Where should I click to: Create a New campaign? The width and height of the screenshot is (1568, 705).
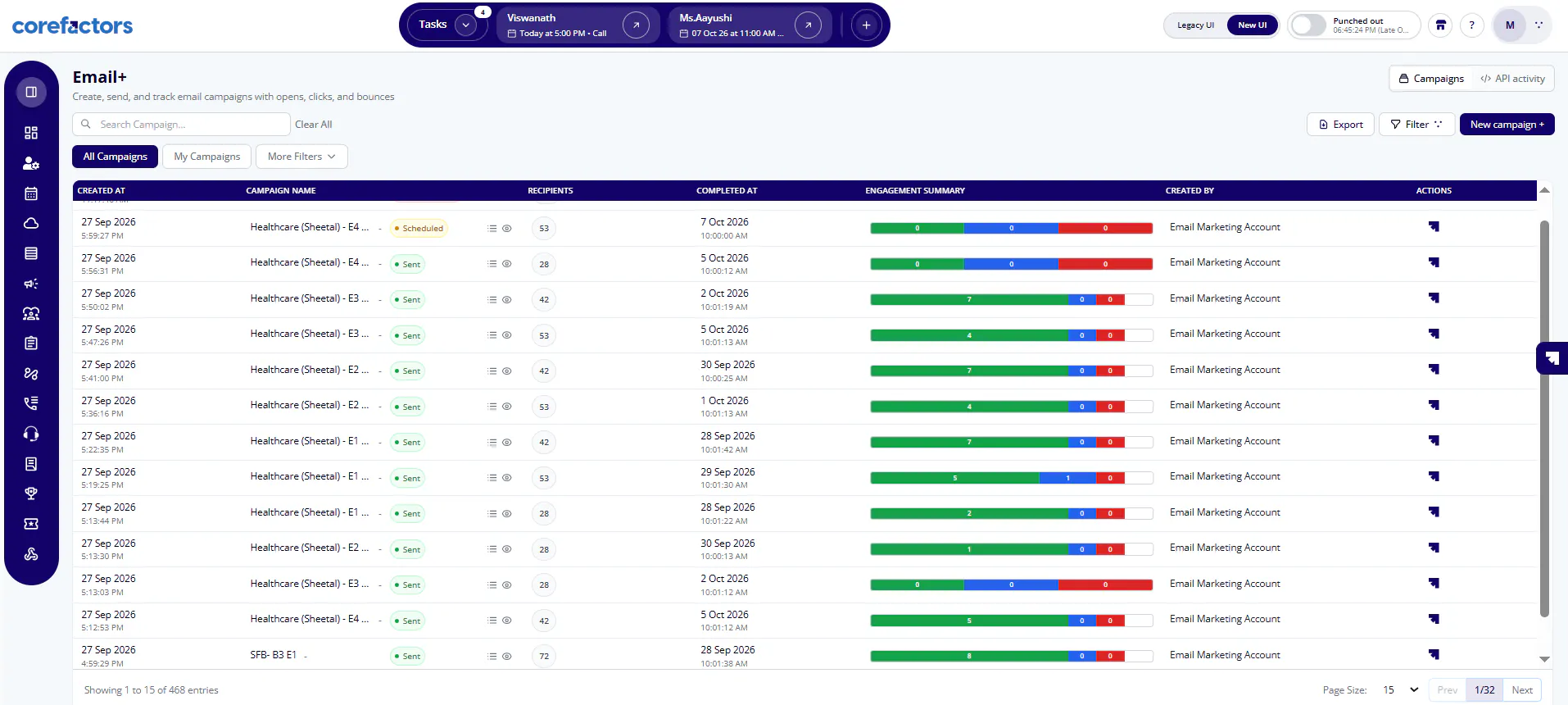[1507, 125]
